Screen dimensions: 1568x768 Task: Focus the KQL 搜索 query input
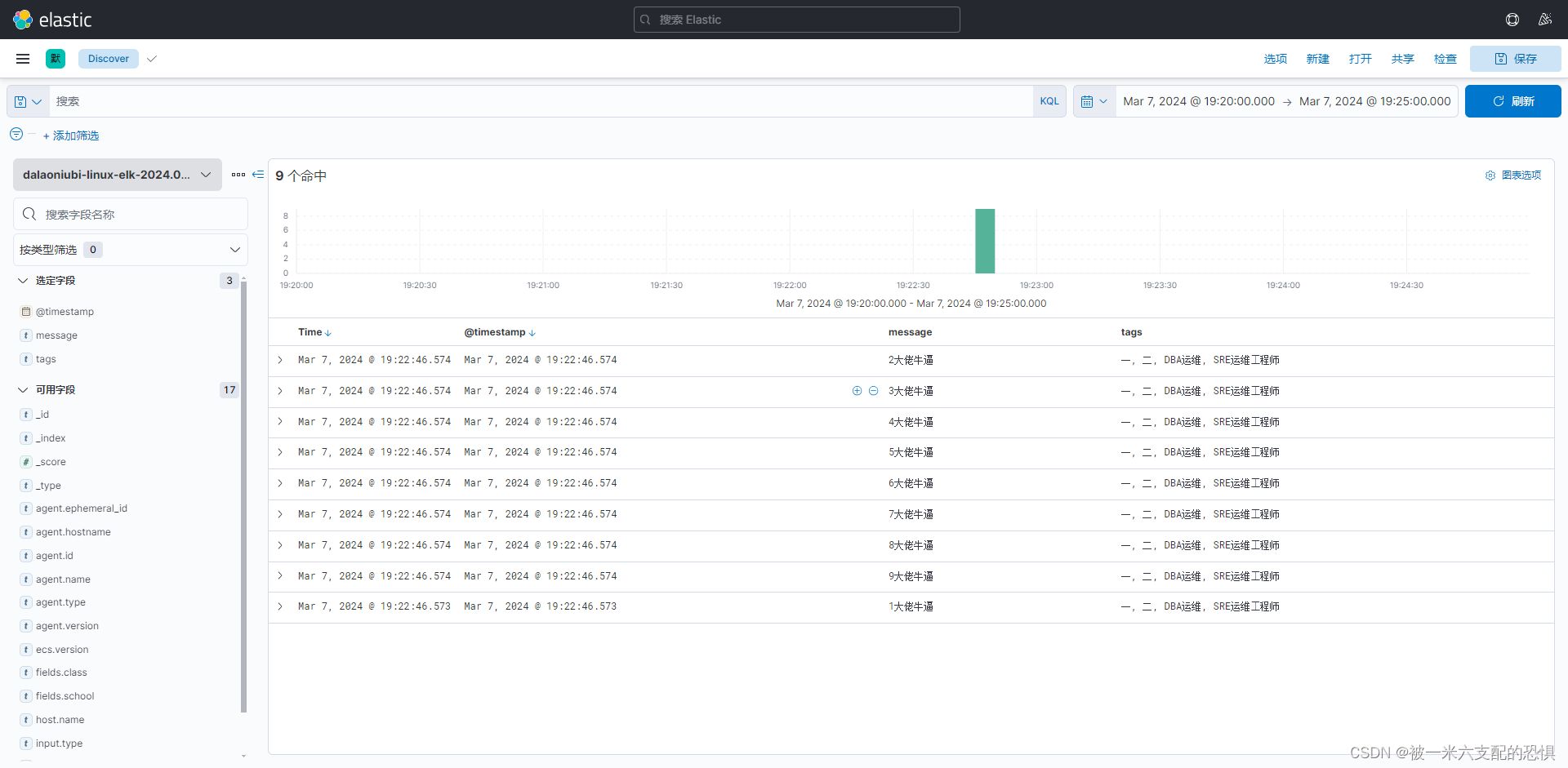(x=541, y=101)
